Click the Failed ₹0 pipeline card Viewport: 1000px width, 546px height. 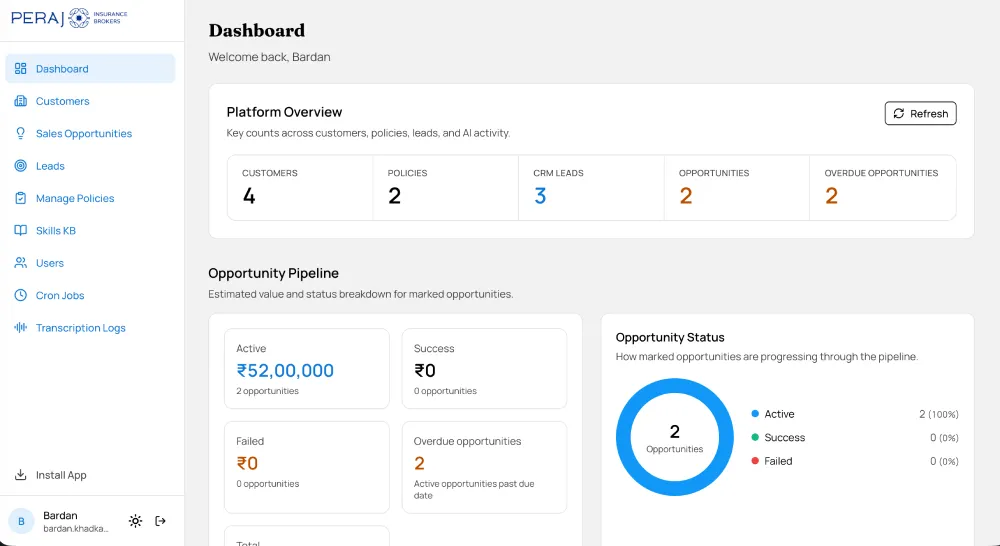tap(307, 467)
